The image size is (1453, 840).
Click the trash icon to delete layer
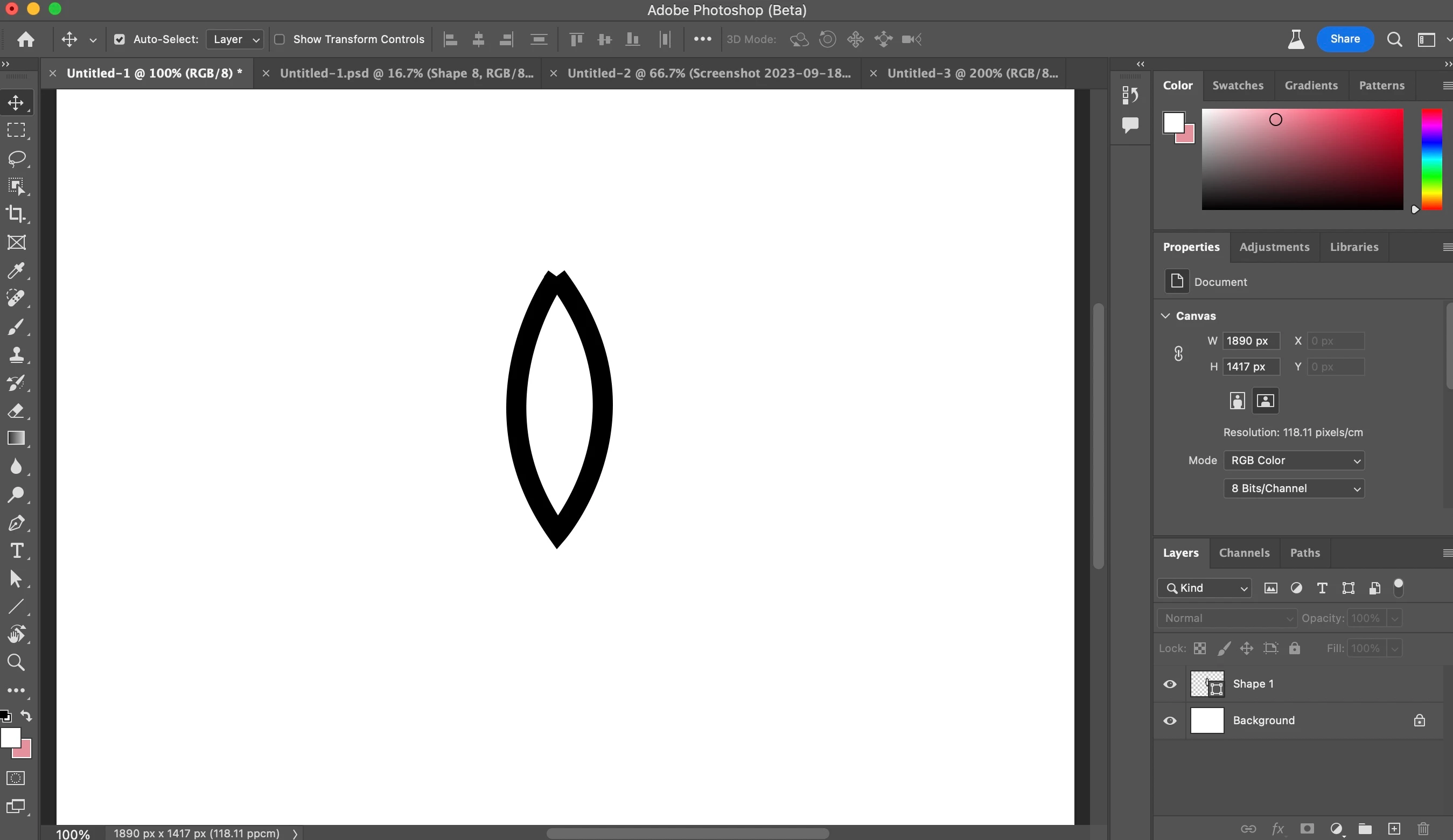(x=1423, y=829)
